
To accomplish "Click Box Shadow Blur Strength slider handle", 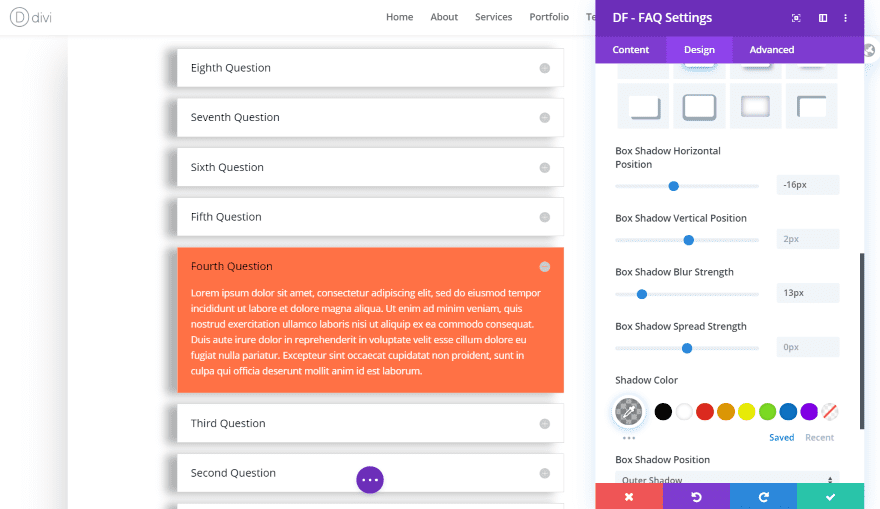I will click(x=642, y=294).
